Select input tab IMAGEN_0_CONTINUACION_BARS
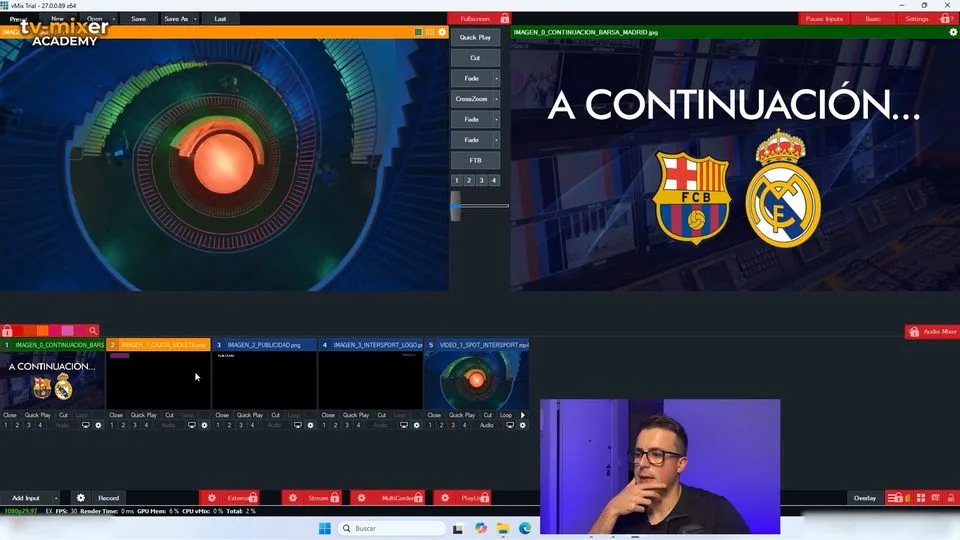Viewport: 960px width, 540px height. (x=53, y=345)
